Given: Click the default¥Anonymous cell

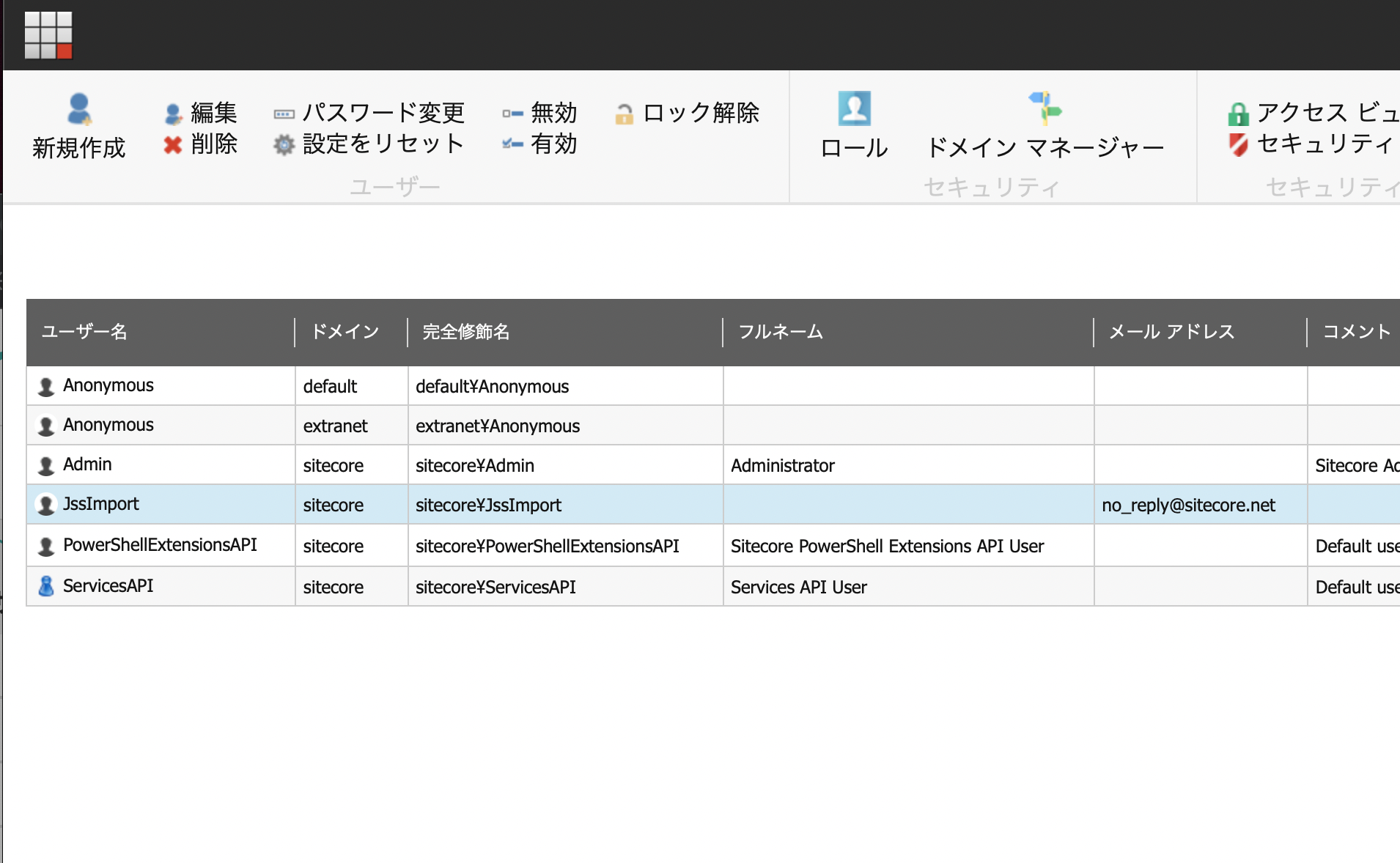Looking at the screenshot, I should (565, 386).
